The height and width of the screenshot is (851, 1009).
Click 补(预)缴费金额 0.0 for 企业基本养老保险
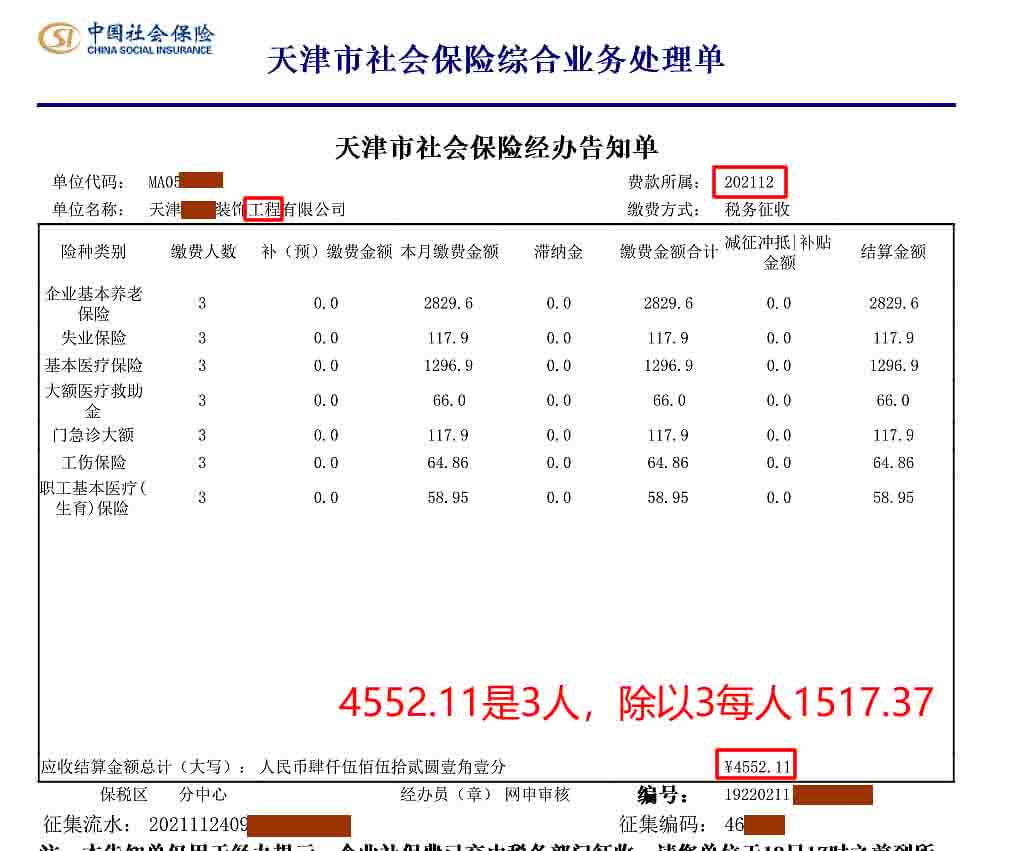click(326, 303)
